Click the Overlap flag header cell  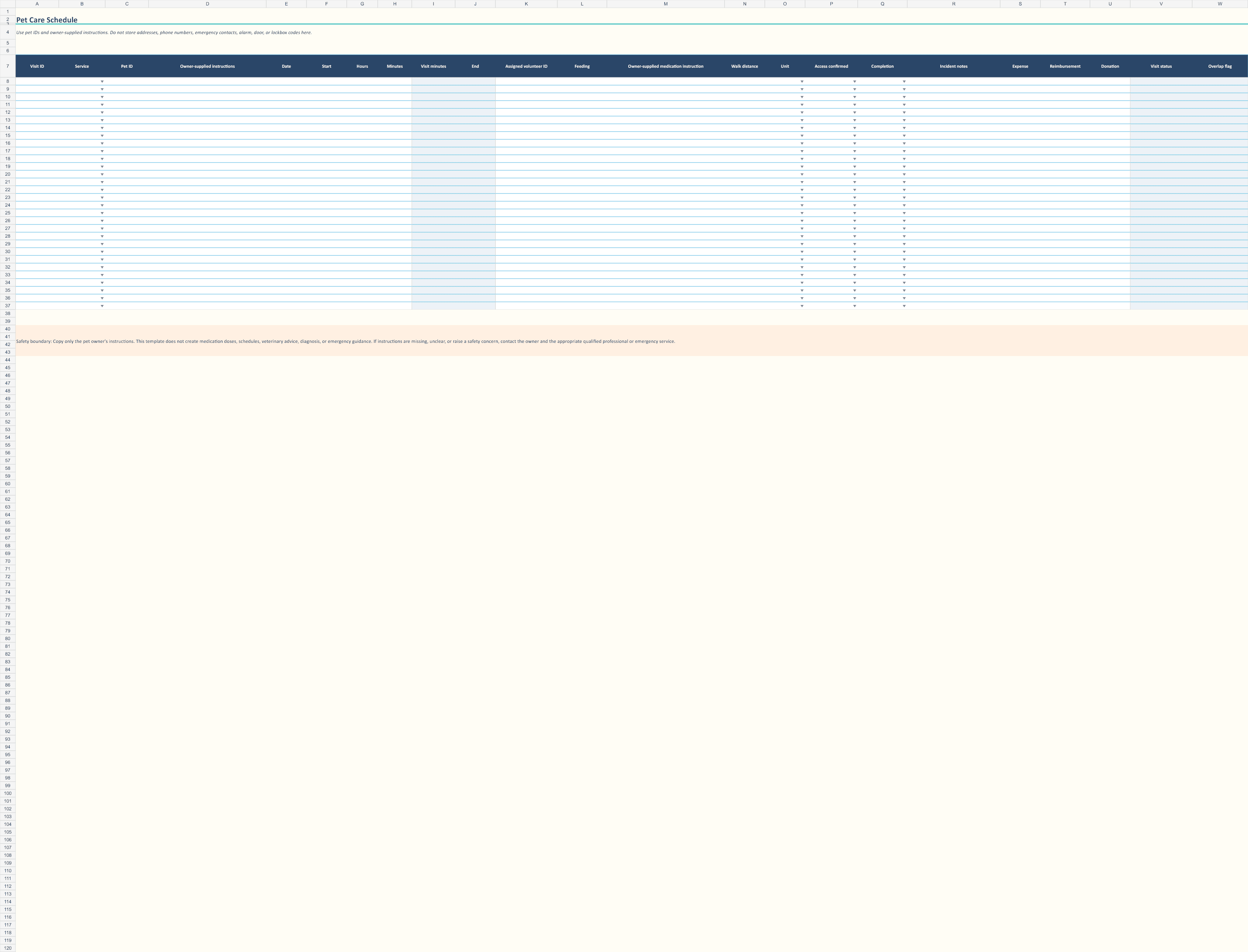(x=1220, y=66)
